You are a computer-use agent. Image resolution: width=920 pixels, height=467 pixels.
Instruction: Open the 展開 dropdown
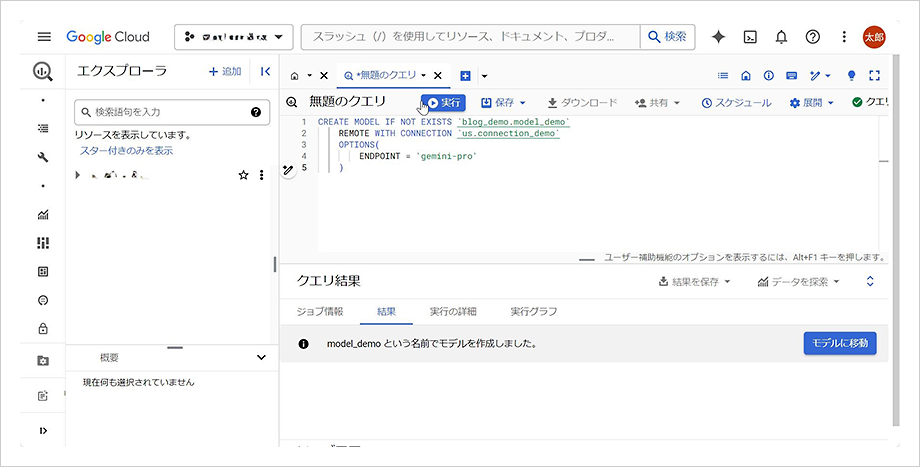tap(812, 103)
